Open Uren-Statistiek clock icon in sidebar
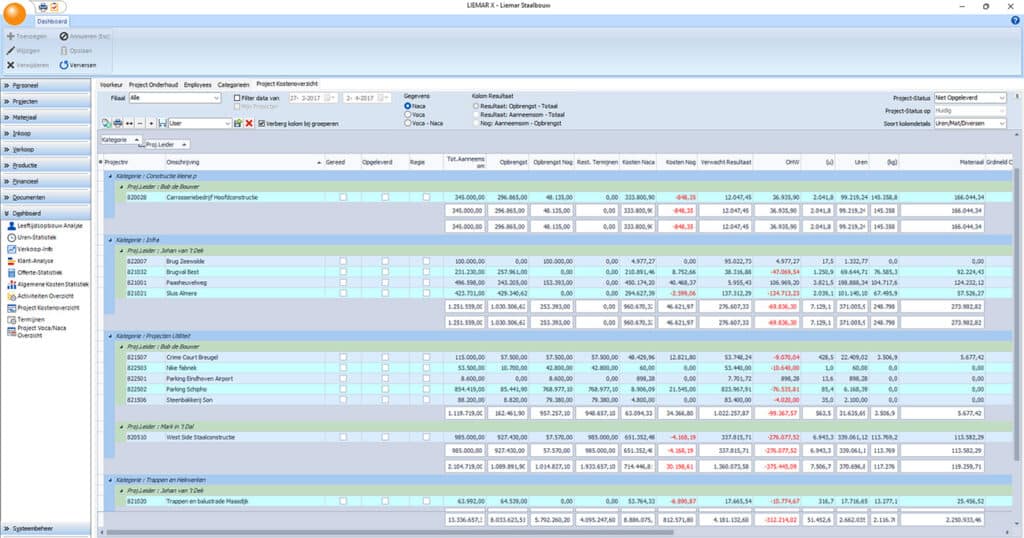Screen dimensions: 1024x538 click(x=9, y=238)
